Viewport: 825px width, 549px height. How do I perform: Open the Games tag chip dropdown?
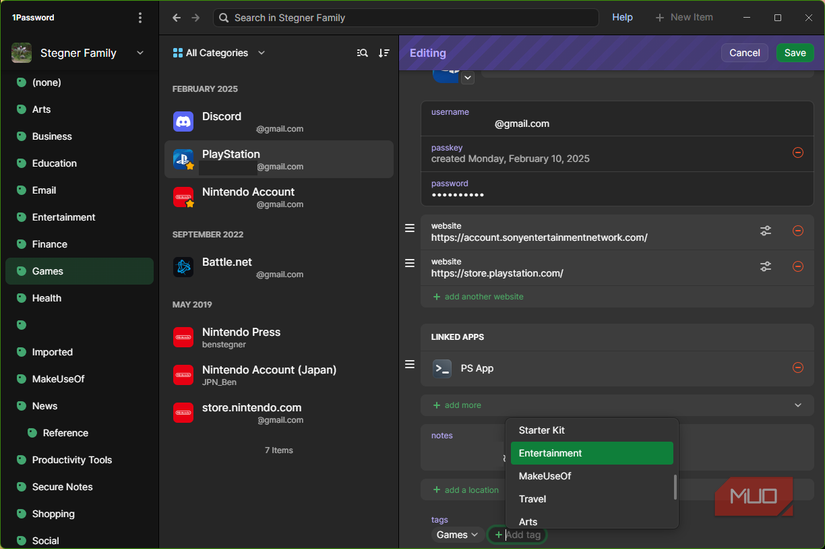point(457,535)
